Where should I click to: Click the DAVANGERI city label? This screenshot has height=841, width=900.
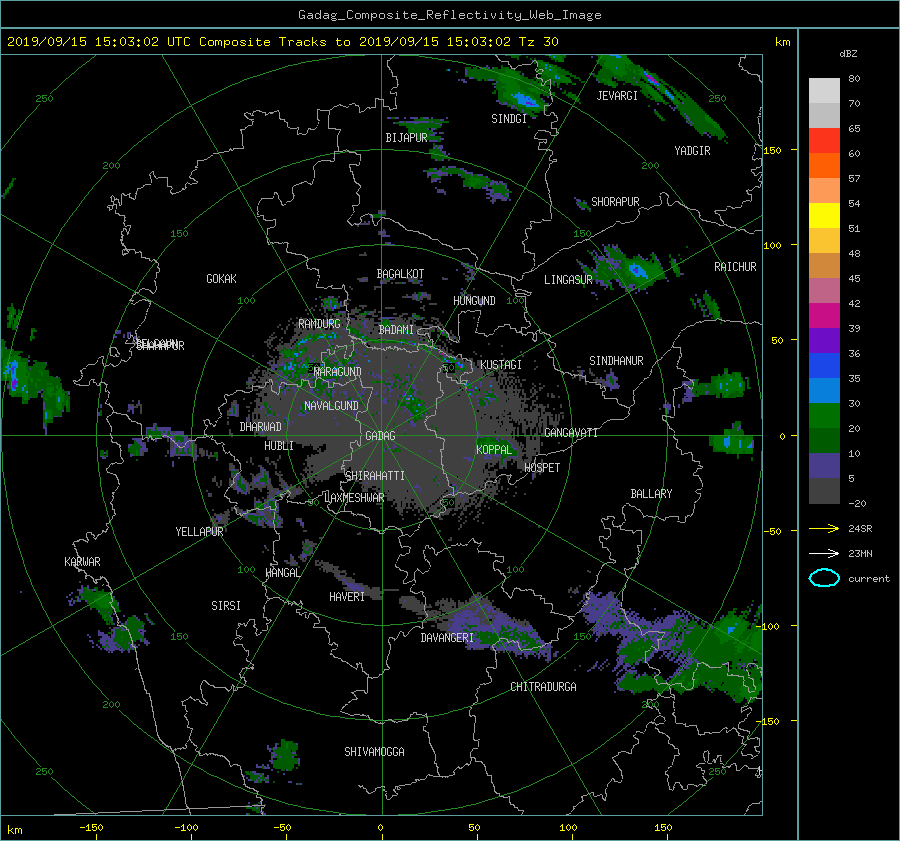[447, 638]
